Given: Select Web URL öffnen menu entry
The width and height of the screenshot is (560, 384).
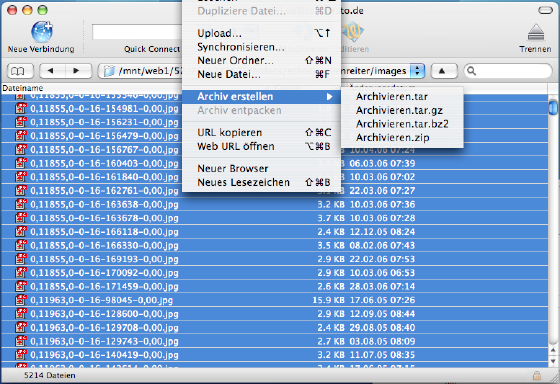Looking at the screenshot, I should 261,146.
